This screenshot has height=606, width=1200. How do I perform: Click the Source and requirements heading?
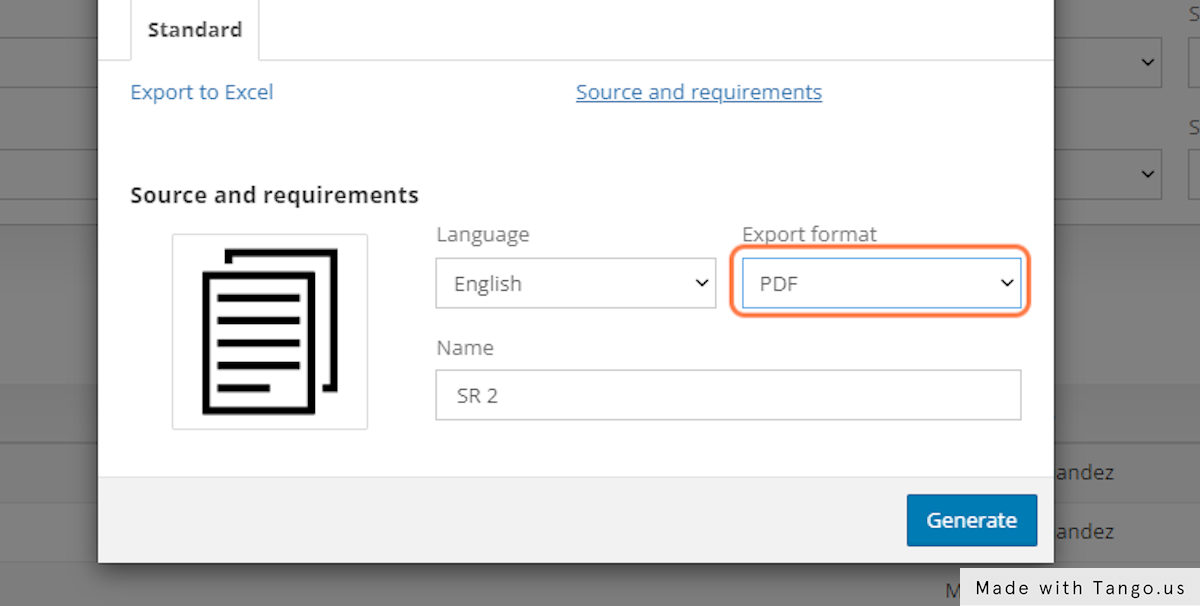coord(274,195)
